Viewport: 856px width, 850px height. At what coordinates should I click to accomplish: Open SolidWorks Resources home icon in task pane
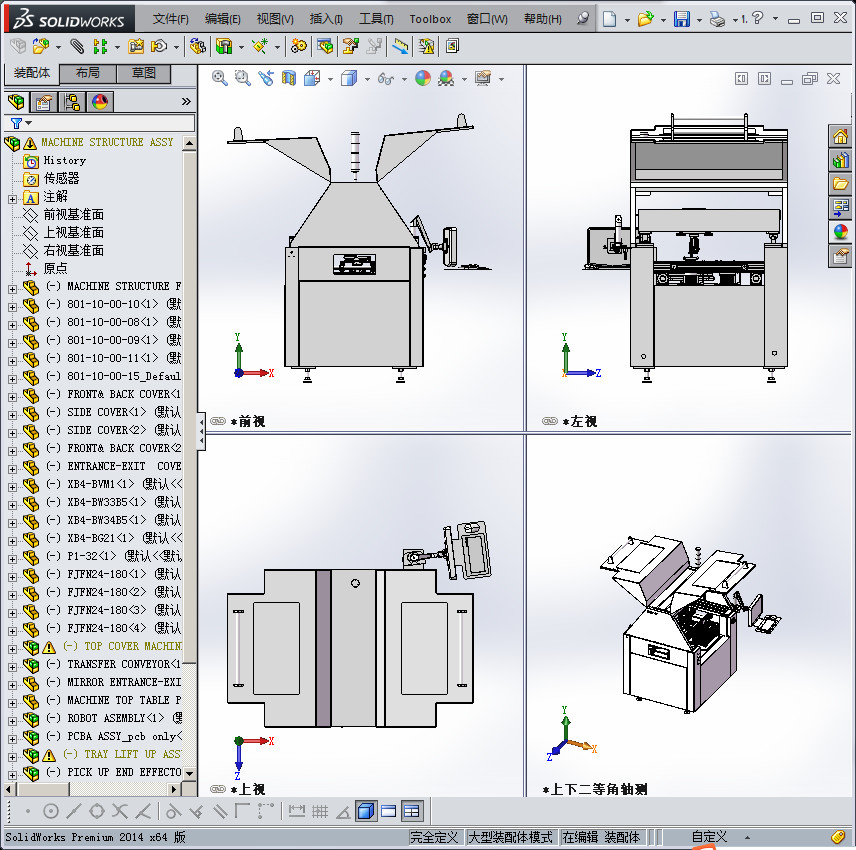tap(840, 136)
